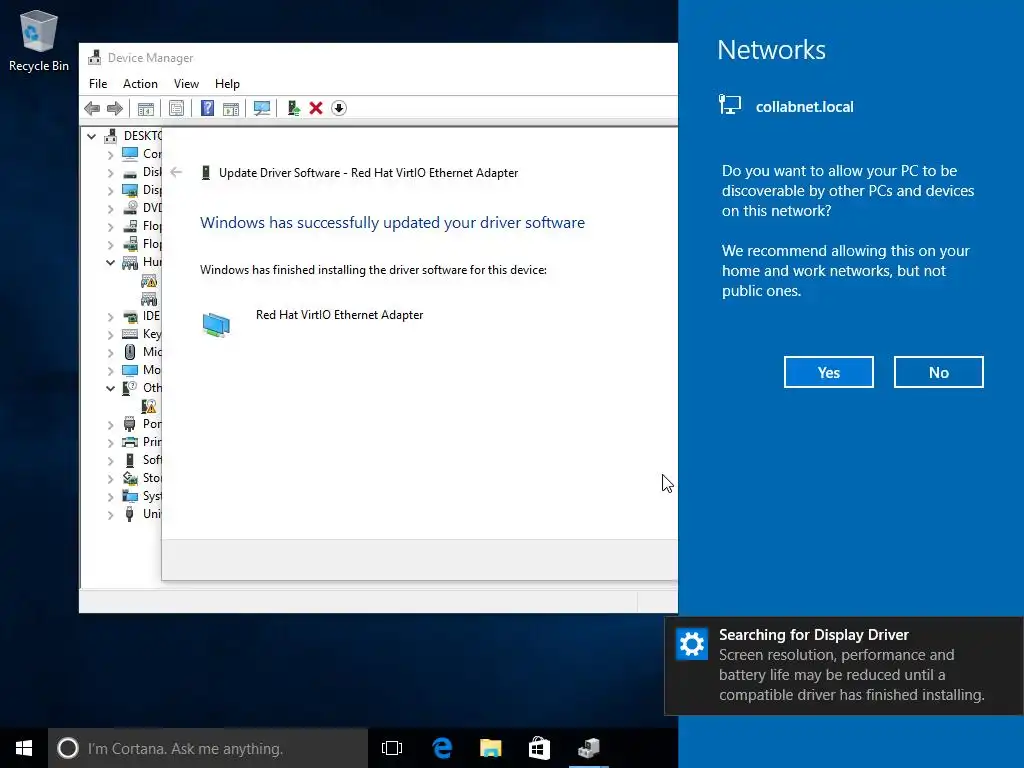Collapse the DESKTOP root node
Viewport: 1024px width, 768px height.
(91, 136)
